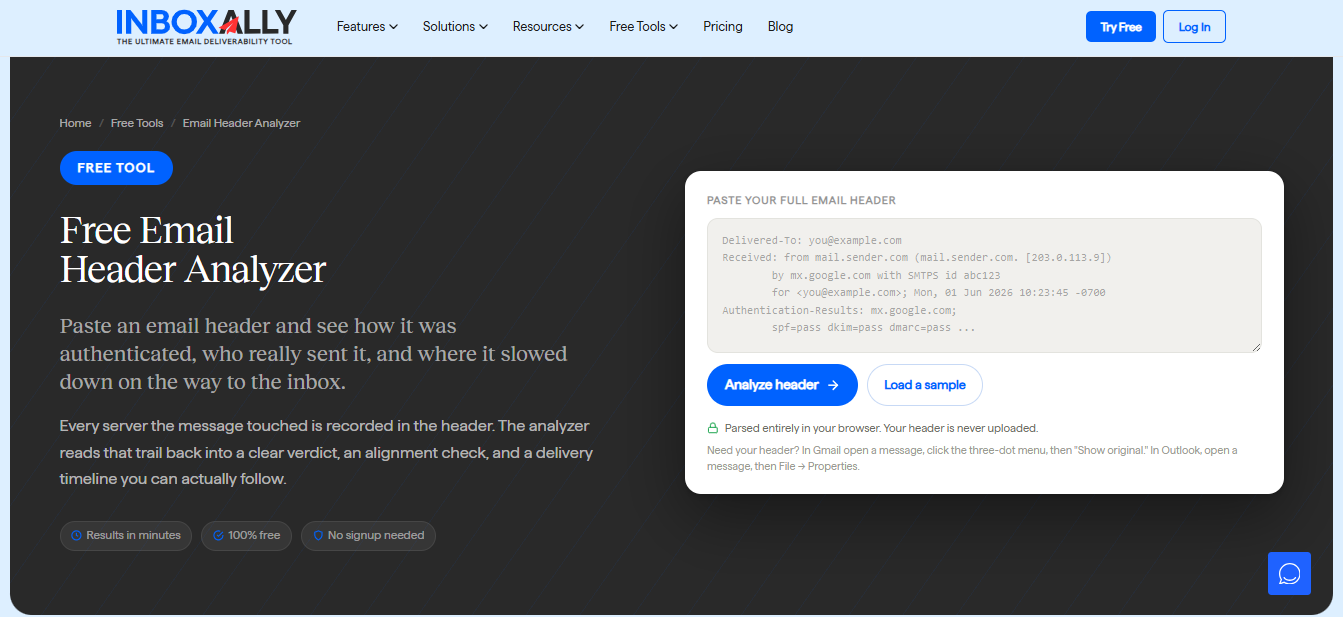Click 'The Ultimate Email Deliverability Tool' tagline
Screen dimensions: 1343x617
[204, 42]
